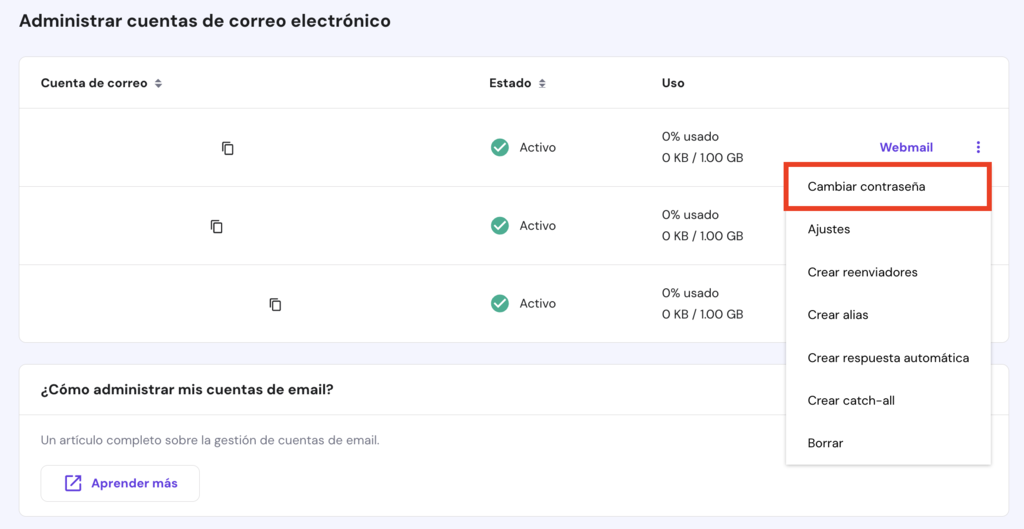Copy the third email account address
Screen dimensions: 1024x529
click(275, 304)
